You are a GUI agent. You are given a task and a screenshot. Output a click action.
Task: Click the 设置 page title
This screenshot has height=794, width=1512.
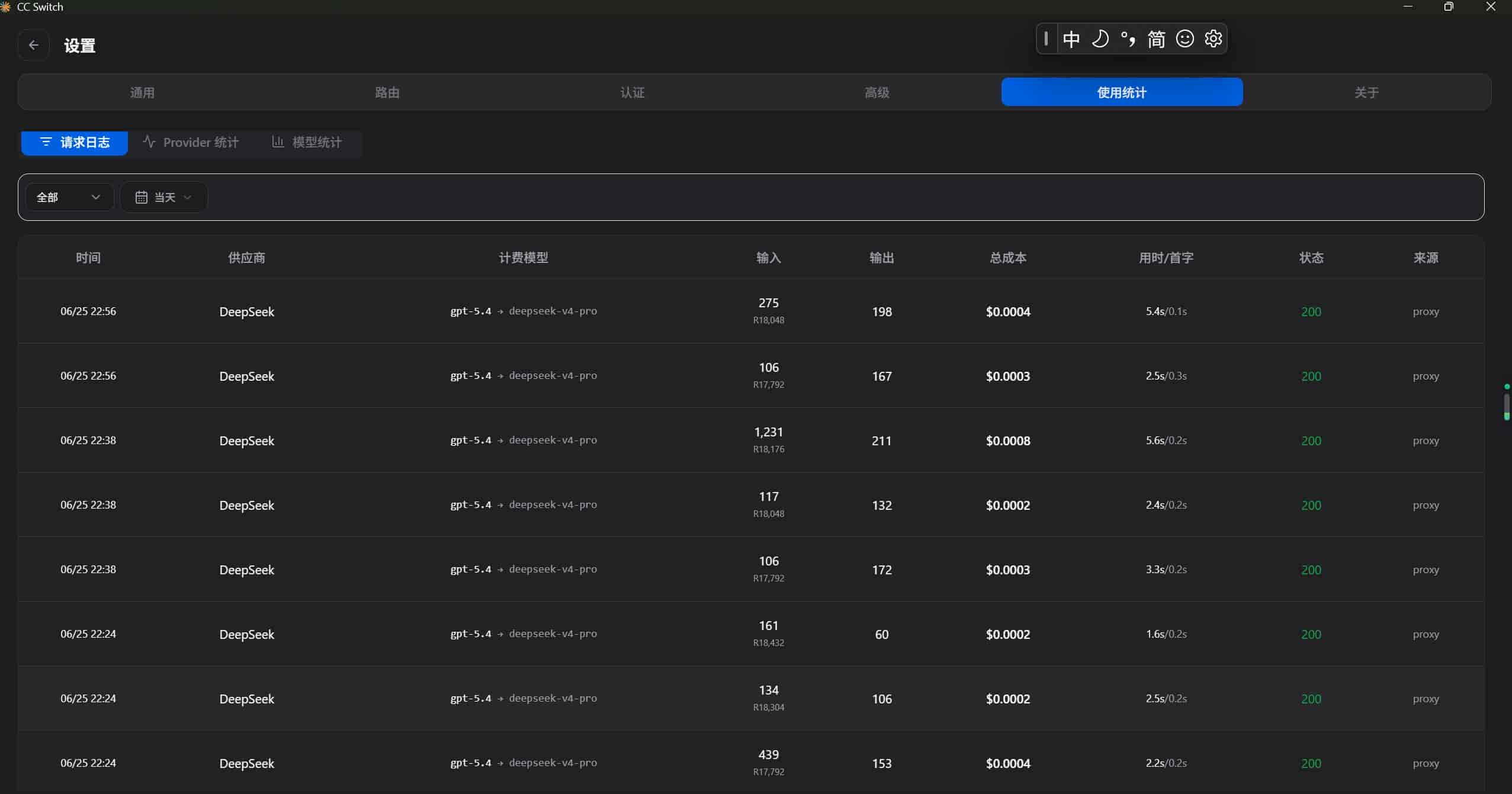80,46
